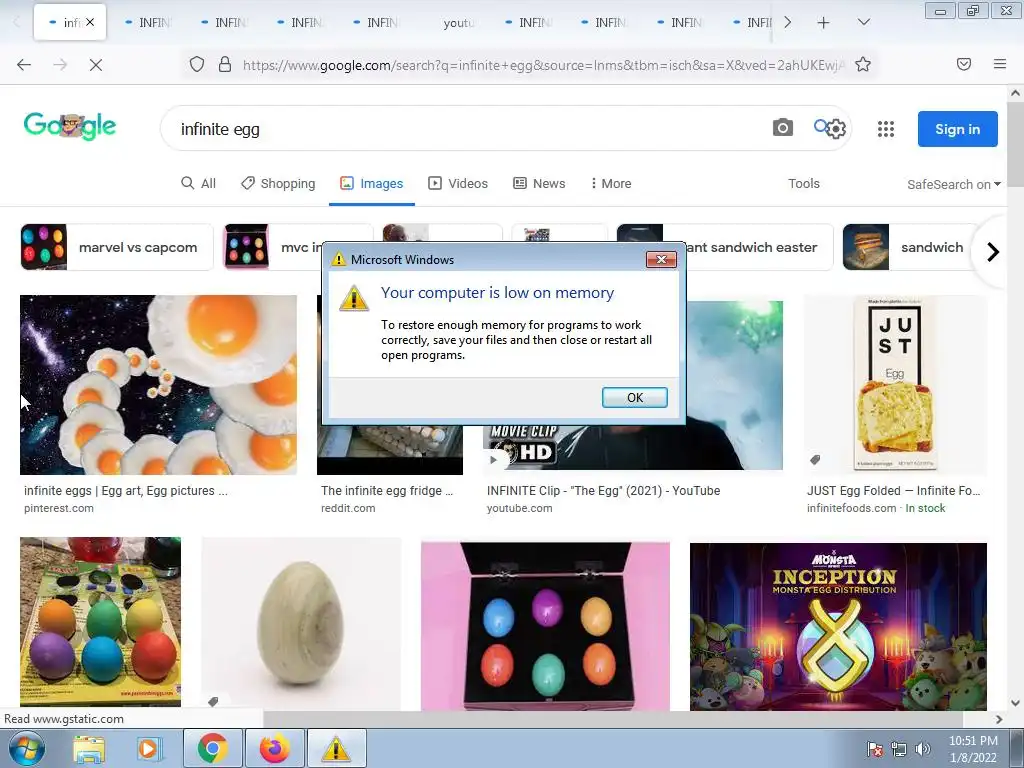Stop page loading with the X button
1024x768 pixels.
click(95, 65)
